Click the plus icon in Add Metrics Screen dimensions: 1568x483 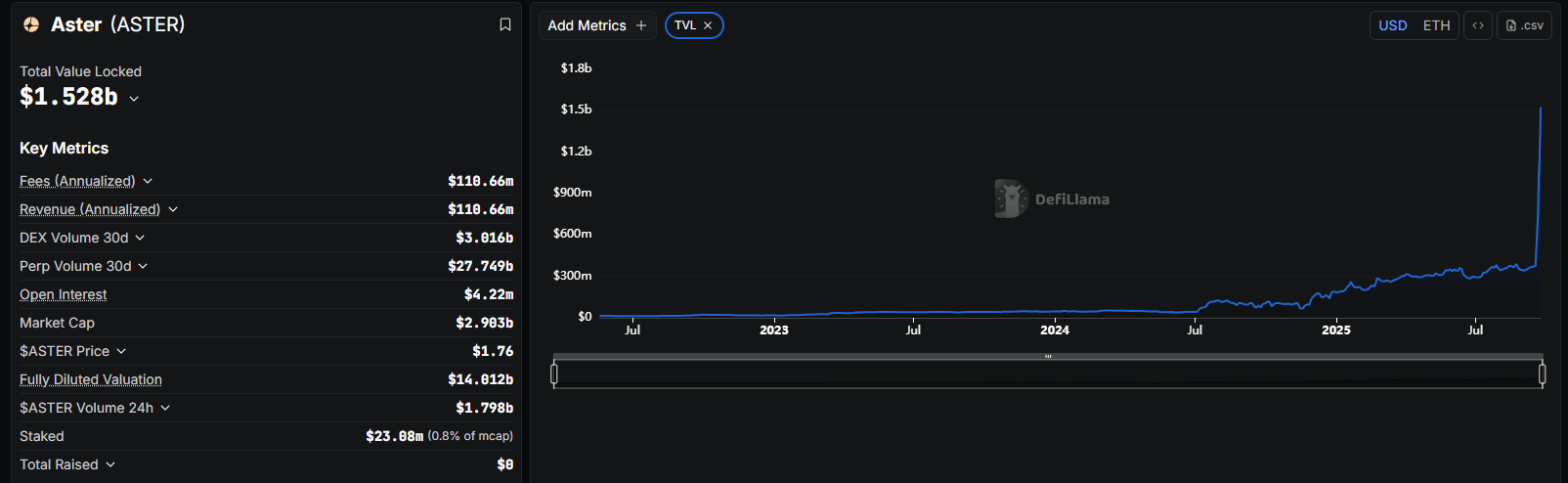point(641,25)
